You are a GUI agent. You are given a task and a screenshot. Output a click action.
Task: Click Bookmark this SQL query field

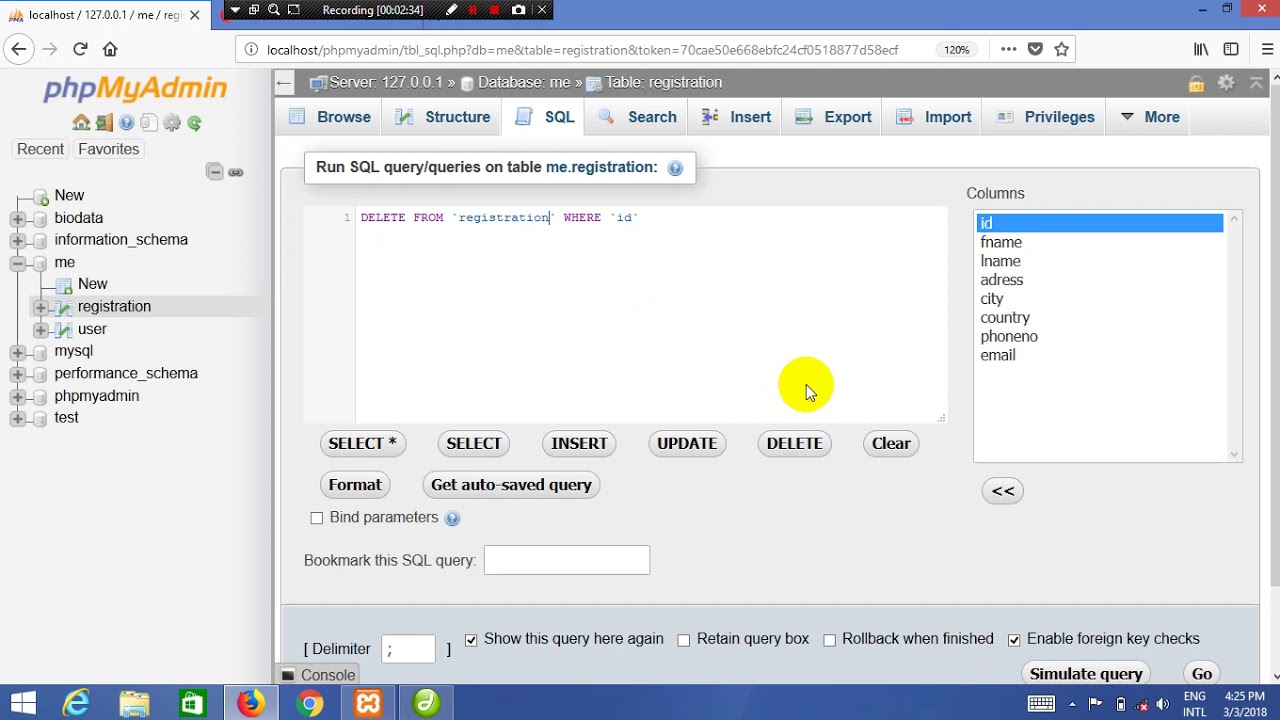(x=567, y=560)
